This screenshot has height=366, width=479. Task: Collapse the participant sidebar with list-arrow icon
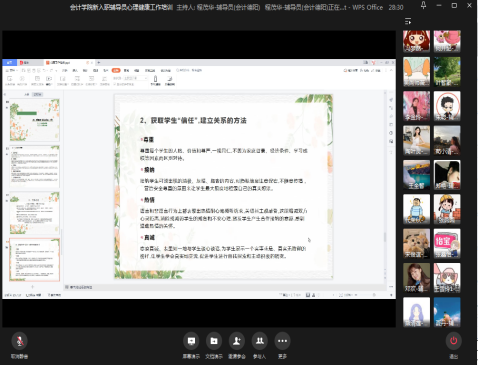(x=408, y=21)
